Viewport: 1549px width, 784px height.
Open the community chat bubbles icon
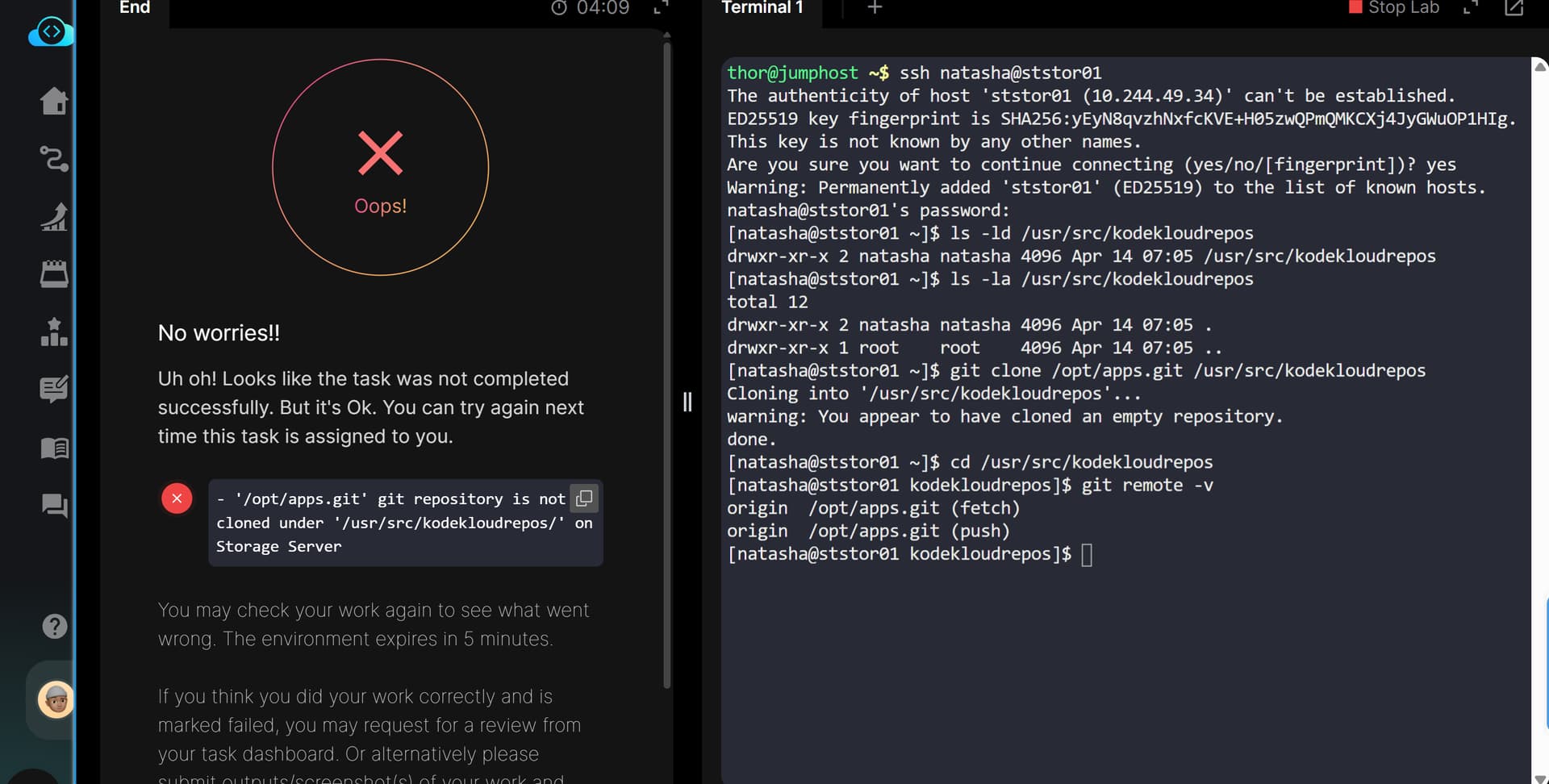coord(54,506)
